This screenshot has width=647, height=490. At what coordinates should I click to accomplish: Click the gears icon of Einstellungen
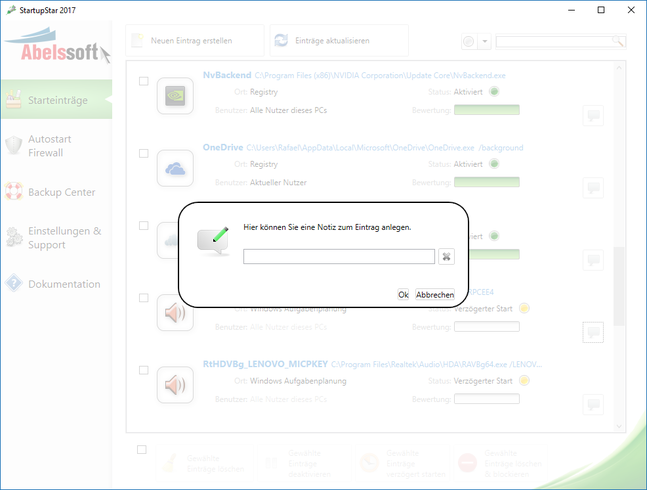coord(14,237)
